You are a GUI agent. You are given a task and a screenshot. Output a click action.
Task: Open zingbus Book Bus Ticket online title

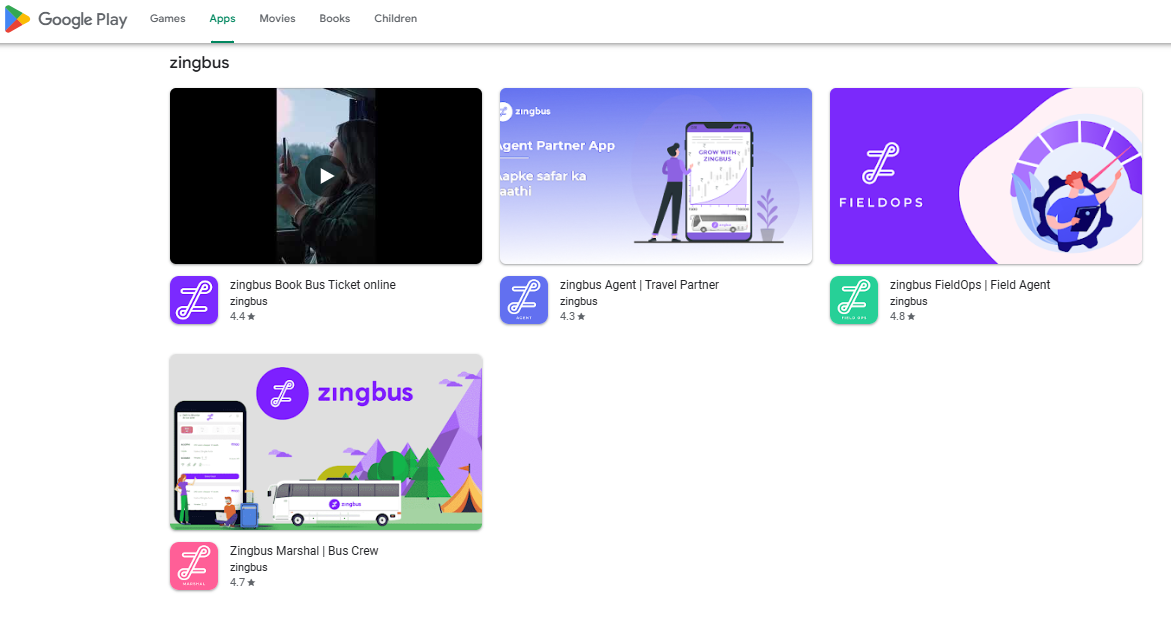pyautogui.click(x=312, y=285)
